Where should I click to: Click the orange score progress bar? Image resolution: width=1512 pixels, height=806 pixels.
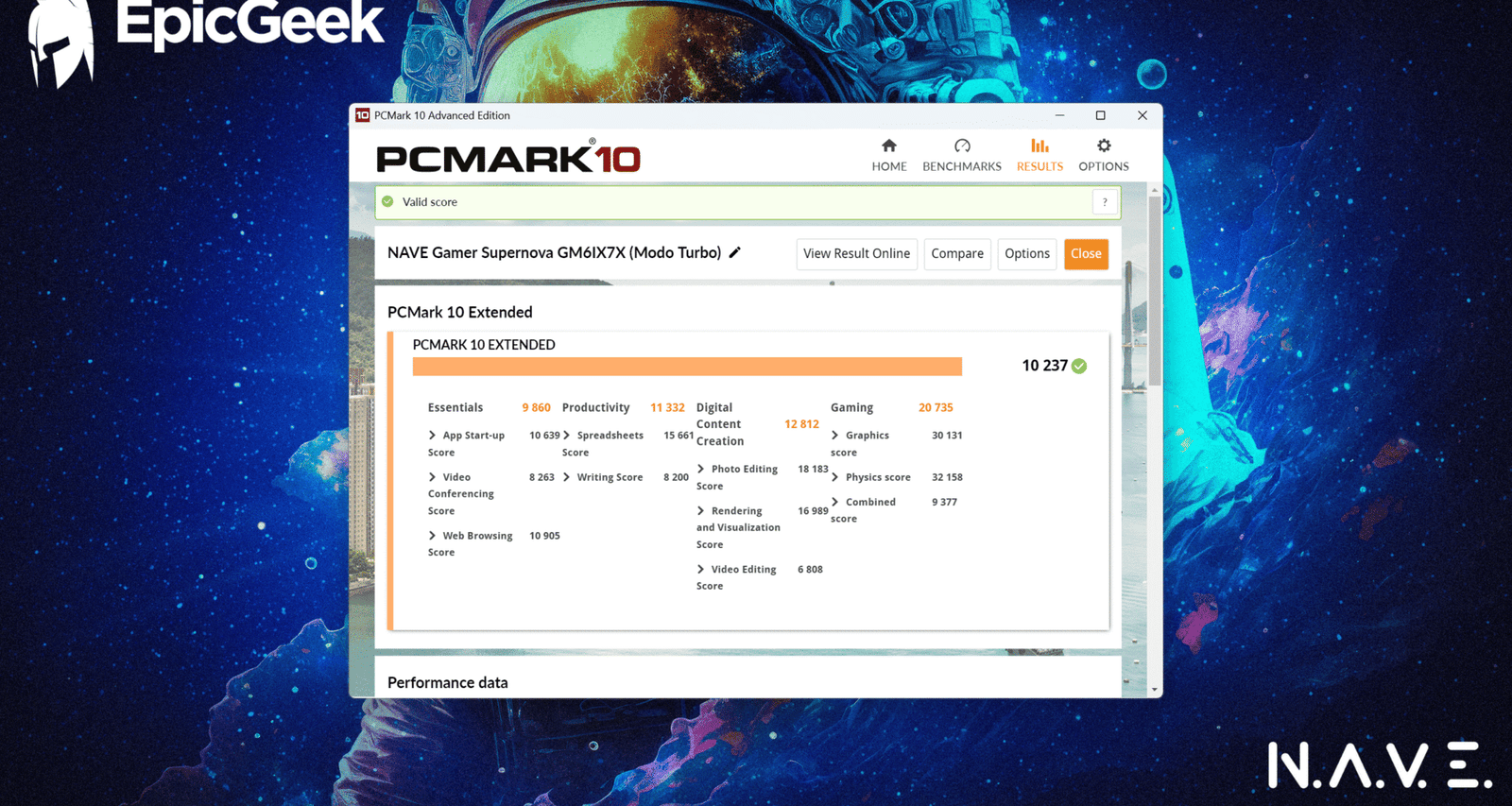click(x=687, y=367)
